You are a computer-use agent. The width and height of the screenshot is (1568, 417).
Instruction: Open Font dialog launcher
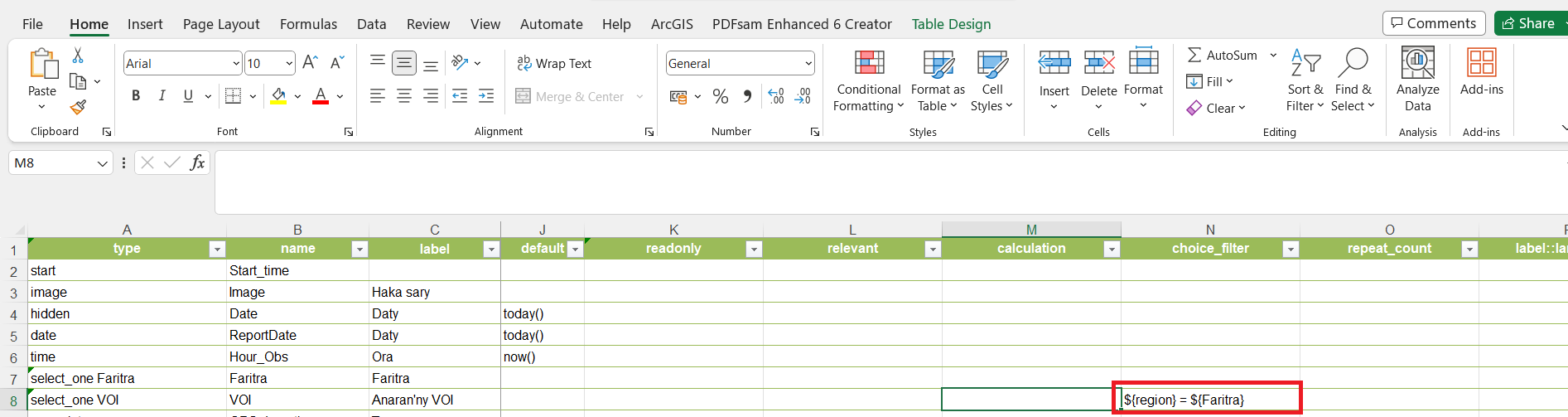(x=349, y=132)
